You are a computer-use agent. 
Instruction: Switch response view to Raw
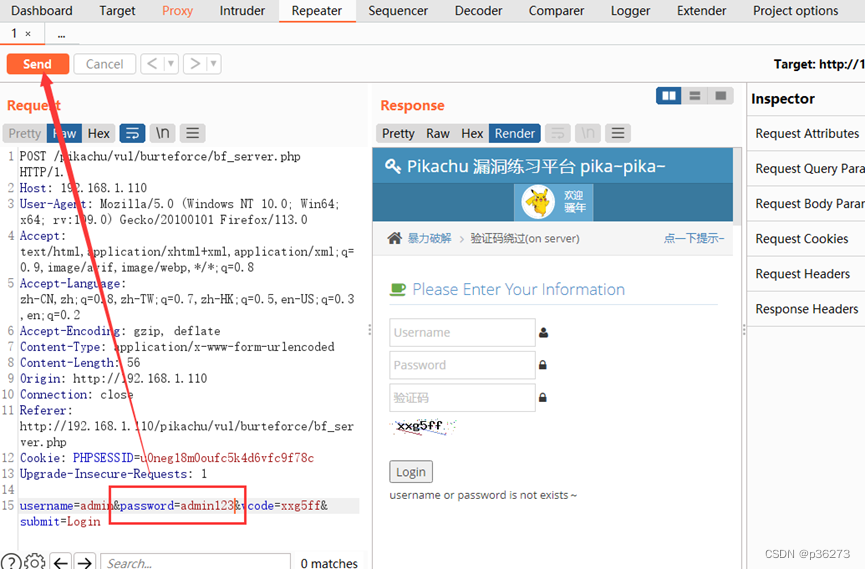click(438, 134)
